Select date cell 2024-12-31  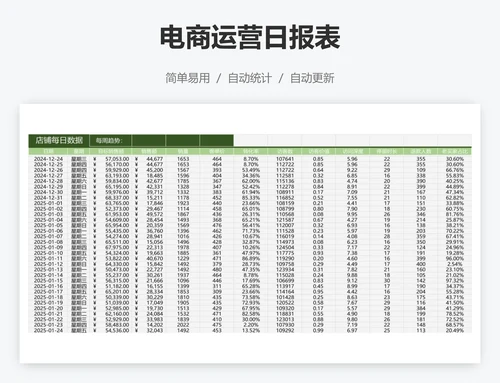49,198
